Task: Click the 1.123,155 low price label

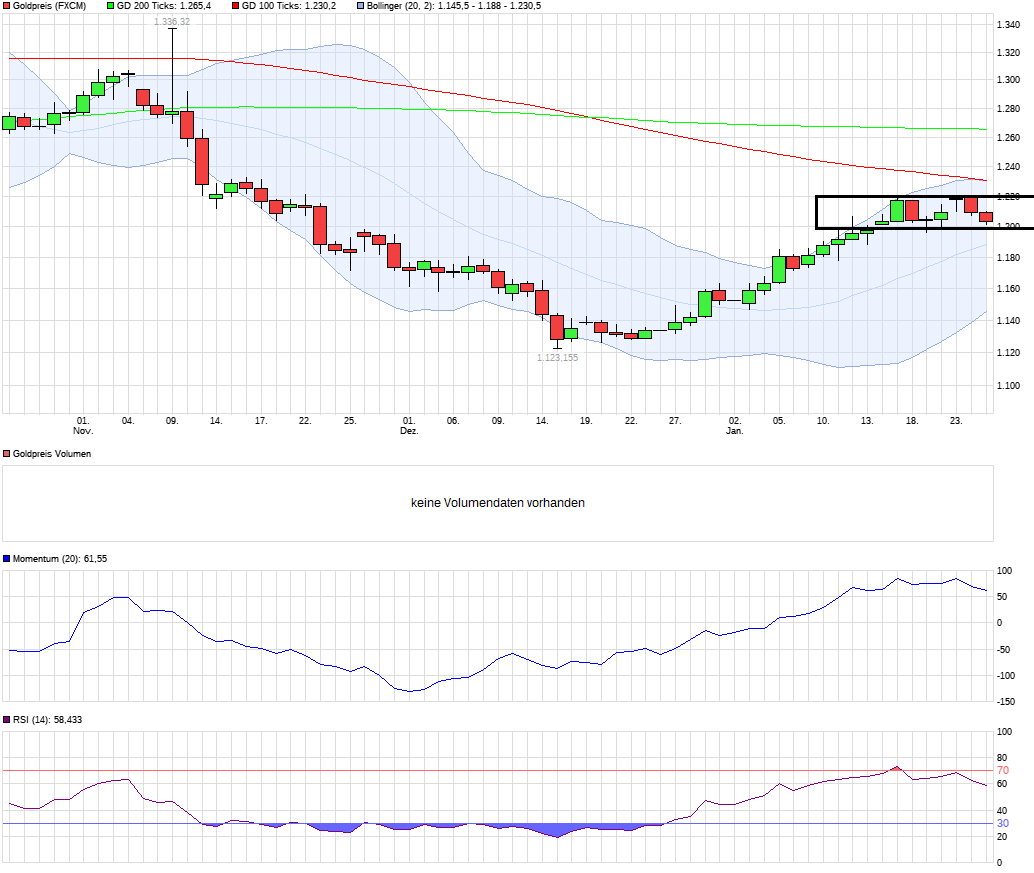Action: click(557, 358)
